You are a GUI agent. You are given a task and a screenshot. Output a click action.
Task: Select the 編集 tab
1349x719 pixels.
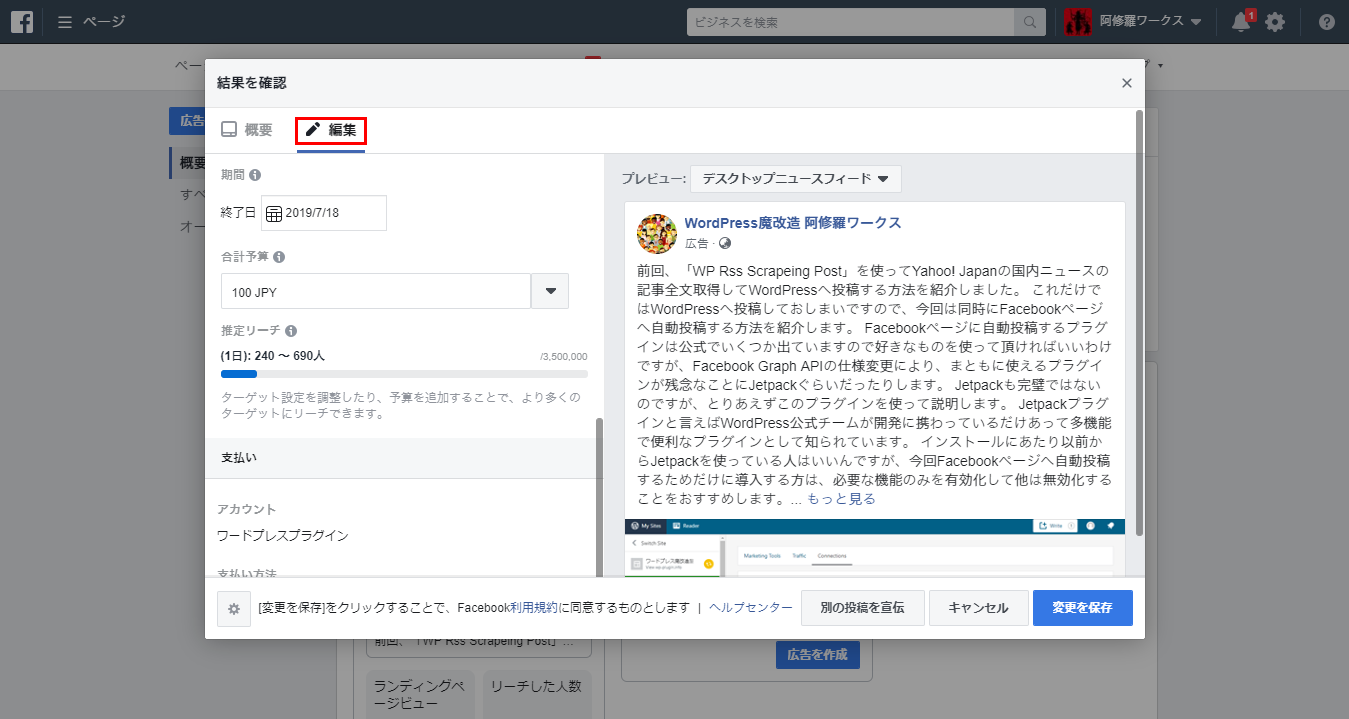click(x=331, y=130)
